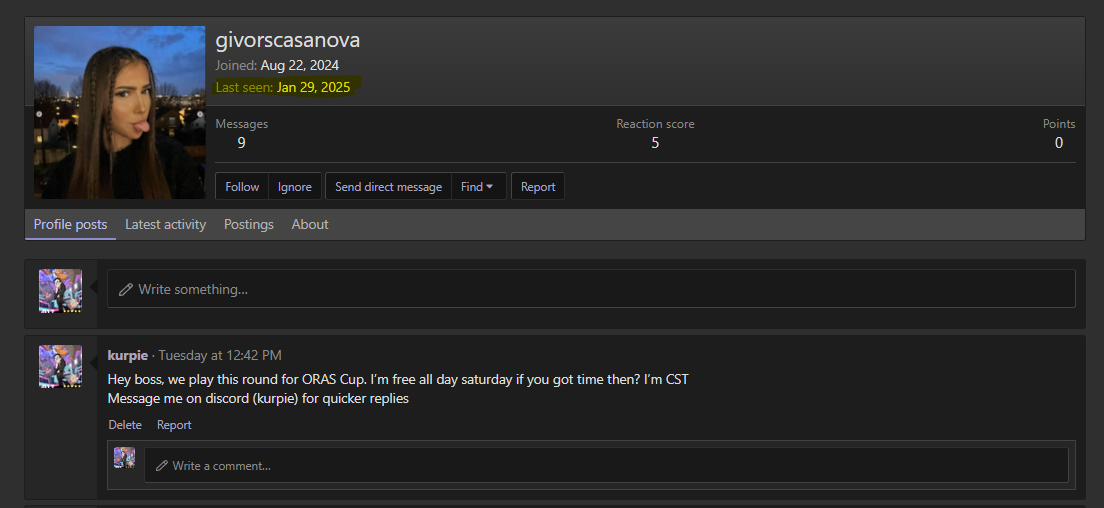
Task: Follow givorscasanova
Action: coord(242,186)
